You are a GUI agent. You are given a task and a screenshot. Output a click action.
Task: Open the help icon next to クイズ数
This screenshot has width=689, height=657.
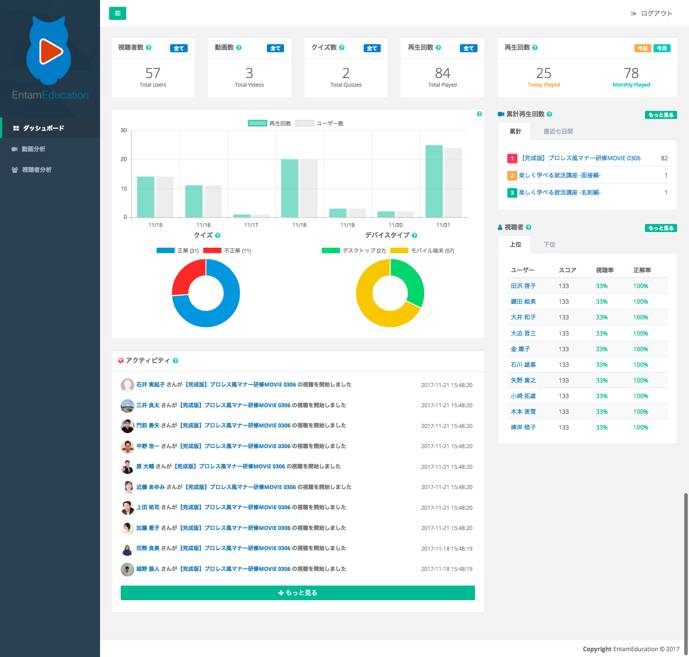pyautogui.click(x=341, y=47)
